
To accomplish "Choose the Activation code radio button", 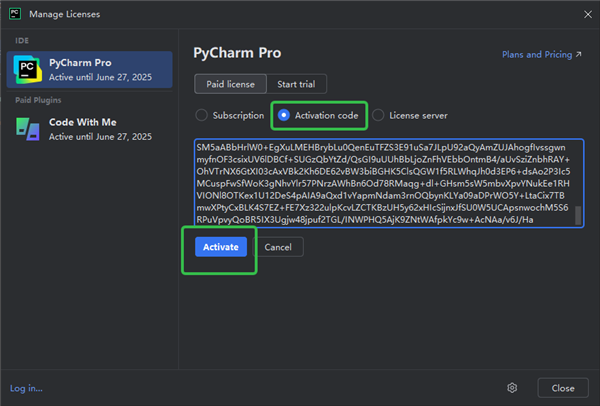I will 284,115.
